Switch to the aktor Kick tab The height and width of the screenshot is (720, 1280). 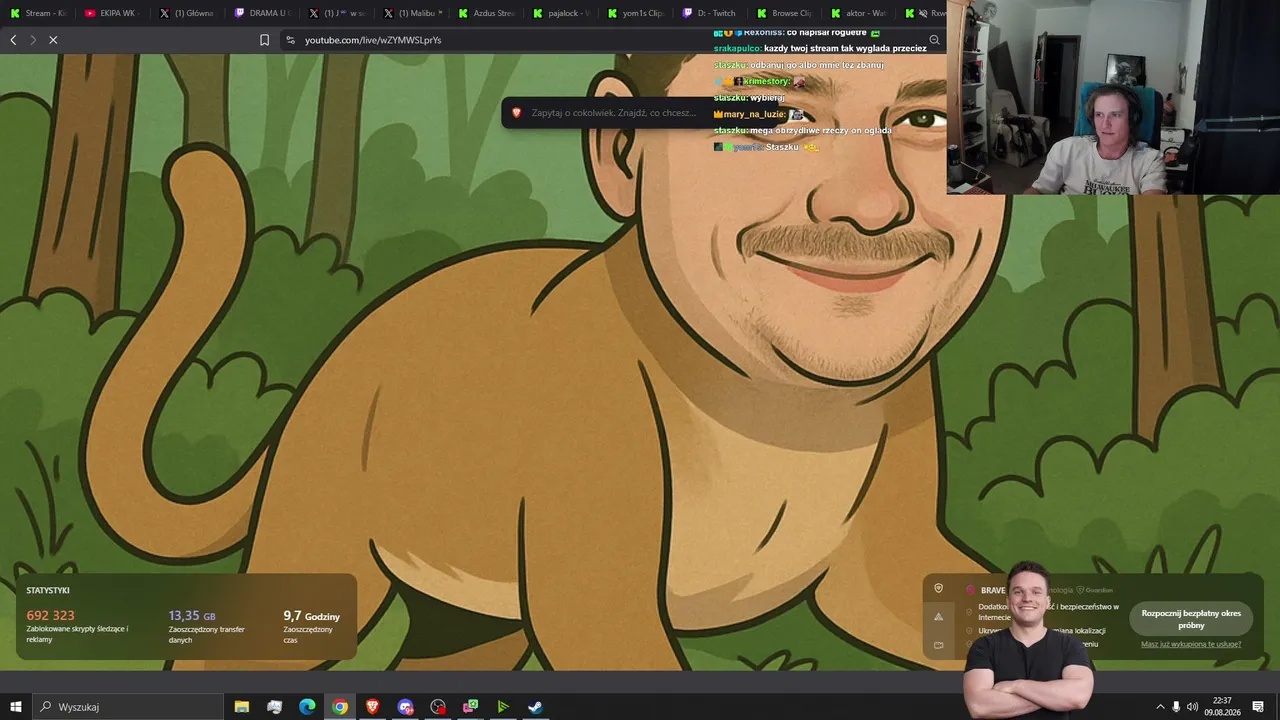858,13
